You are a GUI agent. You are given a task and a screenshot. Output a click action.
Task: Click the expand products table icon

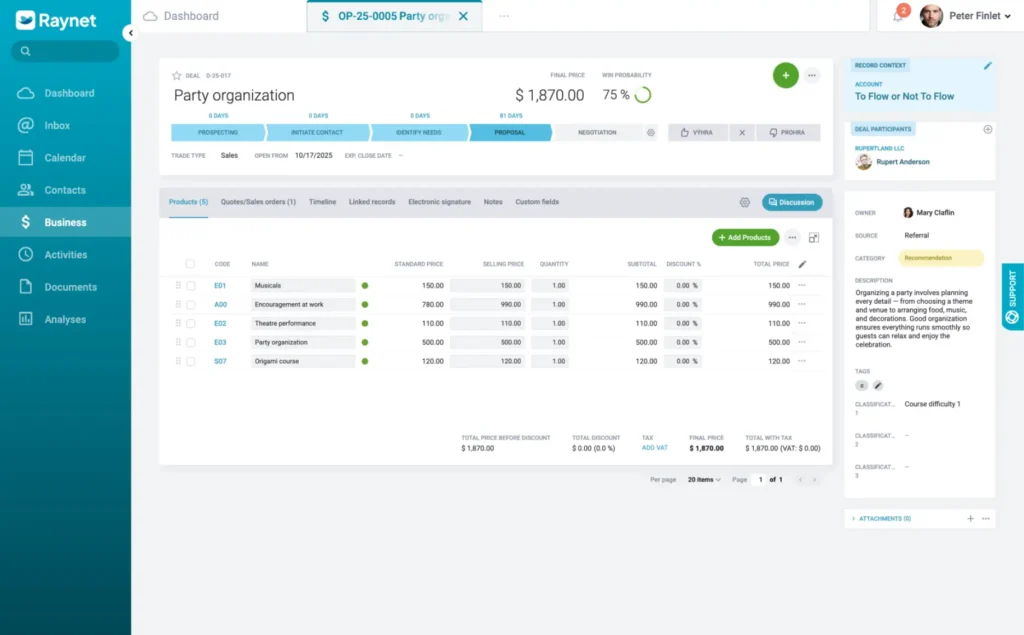pyautogui.click(x=814, y=238)
